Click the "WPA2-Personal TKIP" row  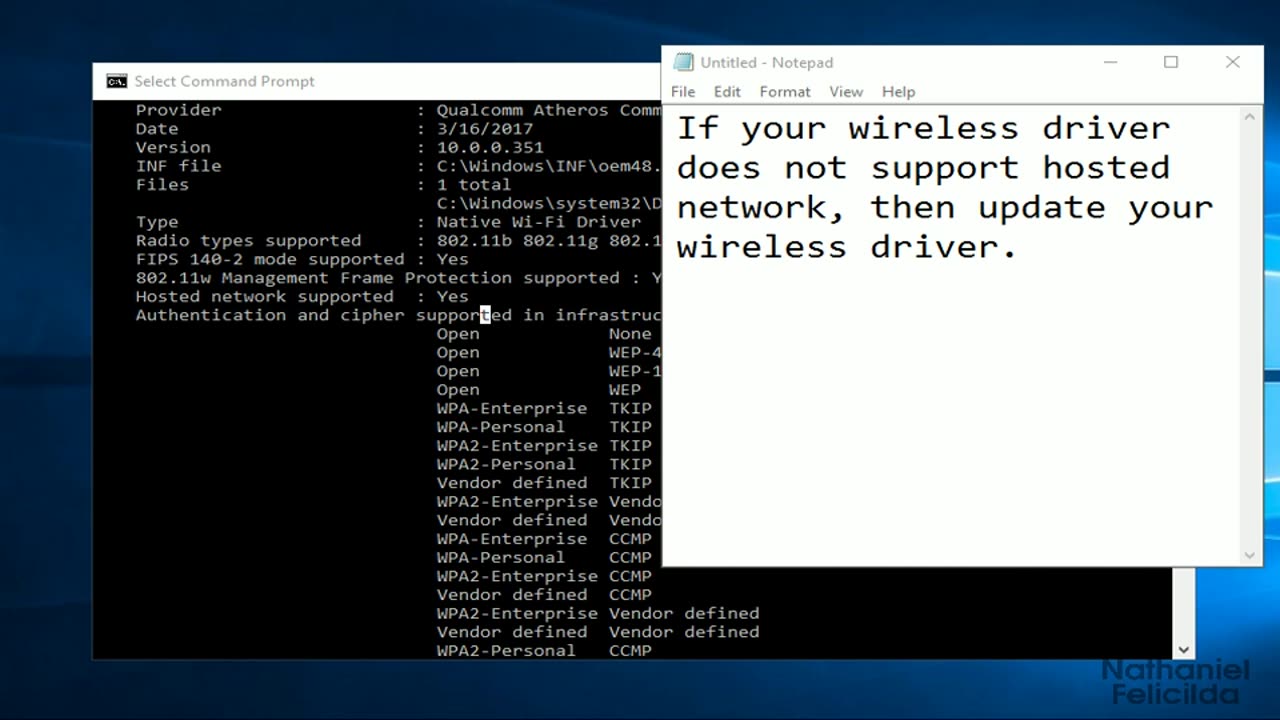click(544, 464)
